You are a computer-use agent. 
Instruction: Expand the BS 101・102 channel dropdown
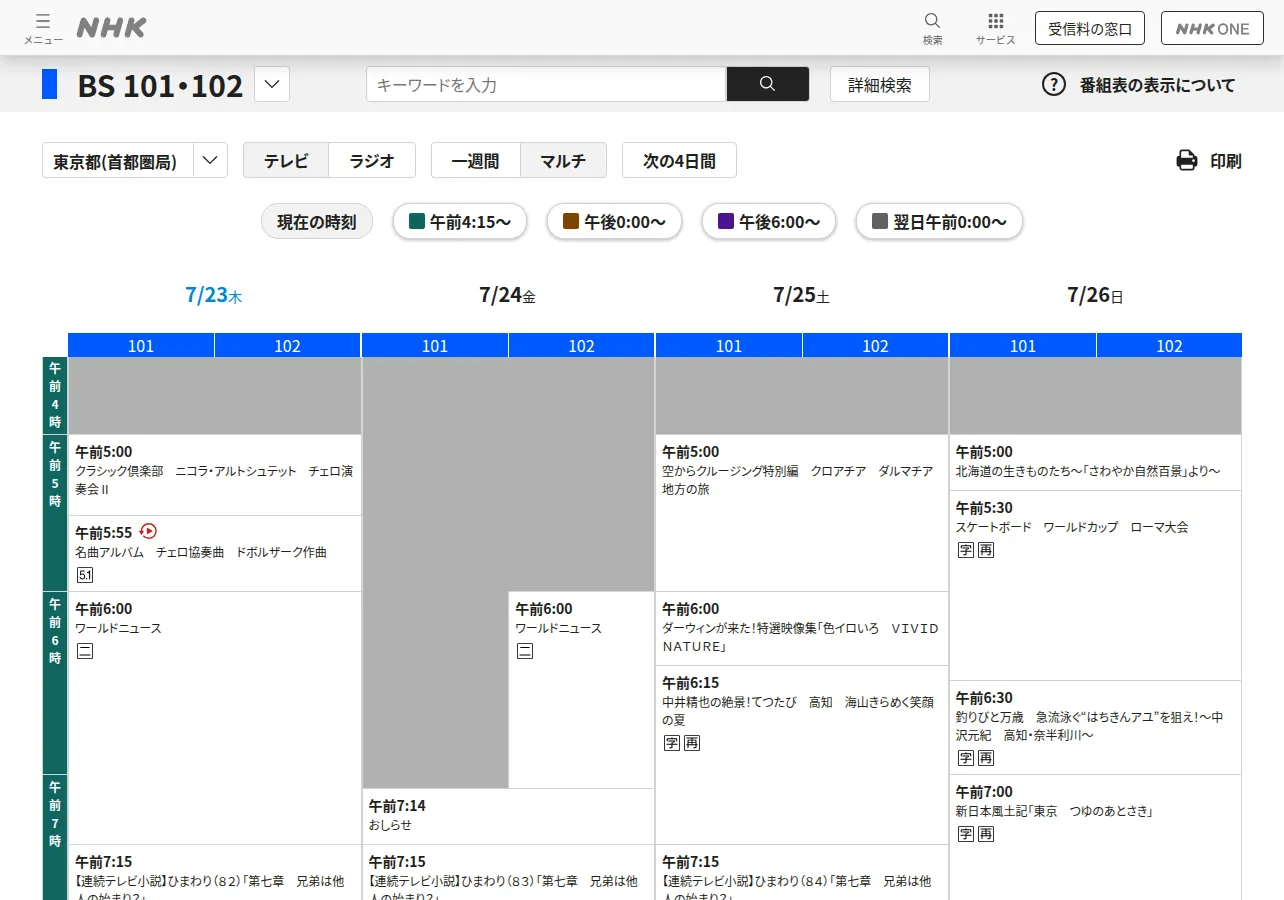[272, 84]
